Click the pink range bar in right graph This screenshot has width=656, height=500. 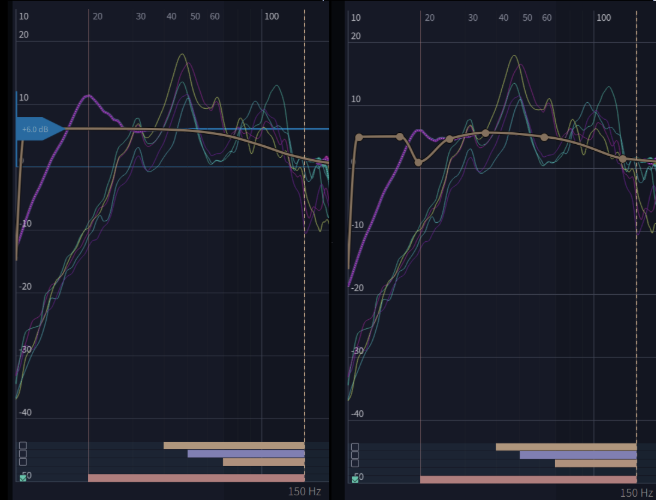pos(527,480)
